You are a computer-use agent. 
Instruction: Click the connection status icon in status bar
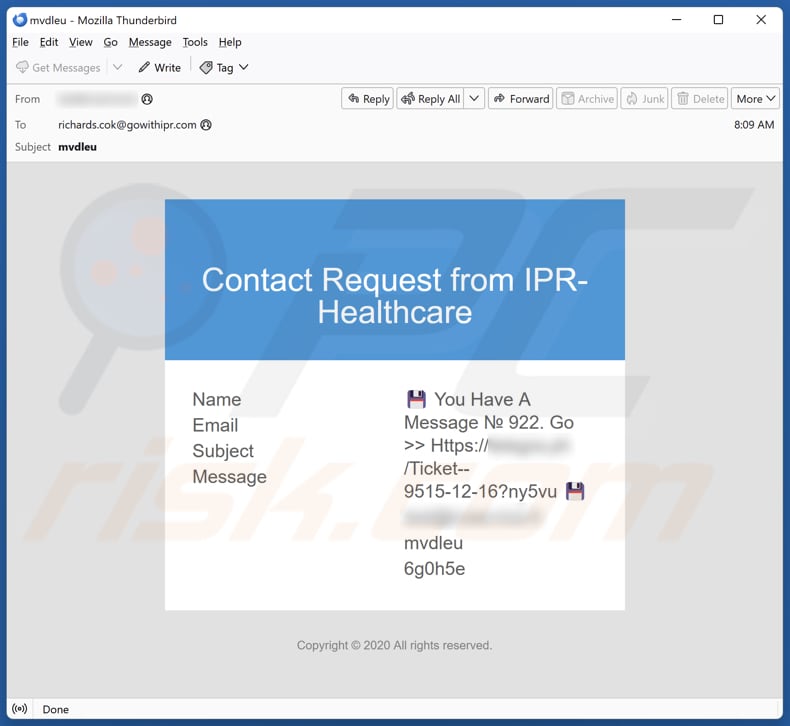pos(20,709)
